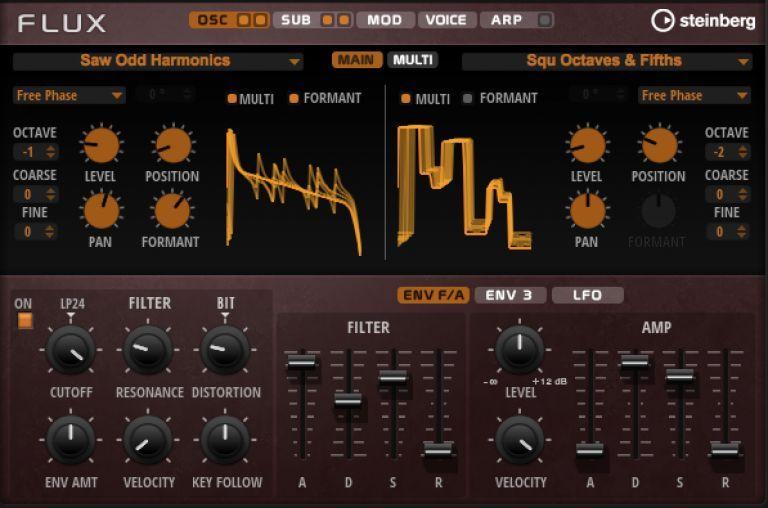Click the AMP LEVEL knob
The width and height of the screenshot is (768, 508).
(520, 349)
